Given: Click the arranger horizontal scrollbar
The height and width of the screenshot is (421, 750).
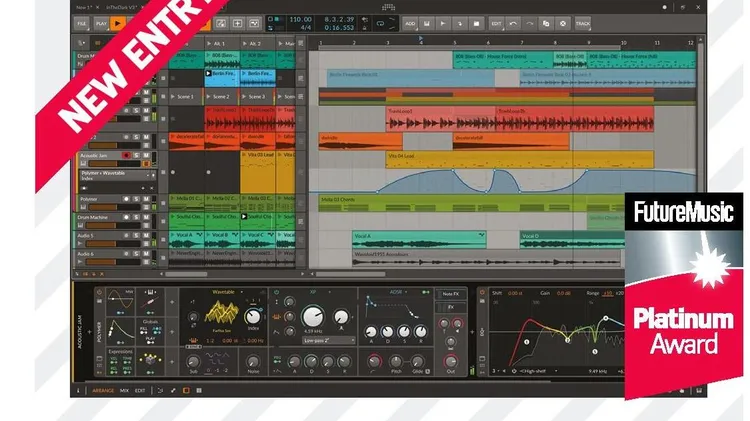Looking at the screenshot, I should (351, 274).
